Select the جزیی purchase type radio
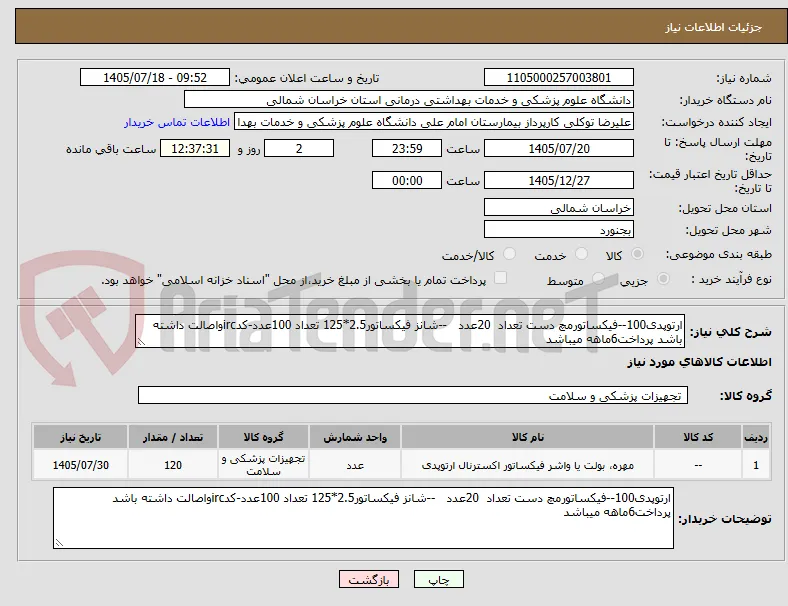This screenshot has height=606, width=788. click(x=663, y=279)
